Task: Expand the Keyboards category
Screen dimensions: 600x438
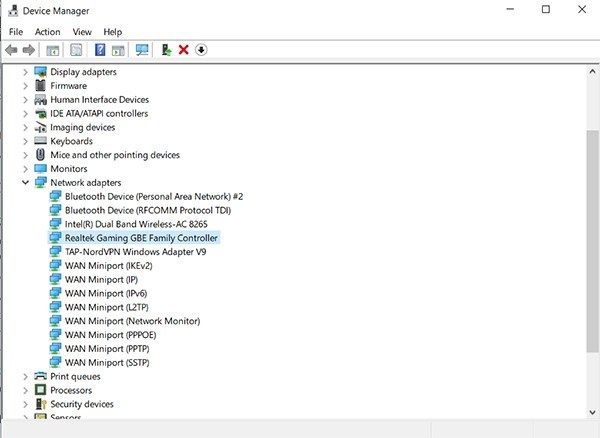Action: pyautogui.click(x=25, y=141)
